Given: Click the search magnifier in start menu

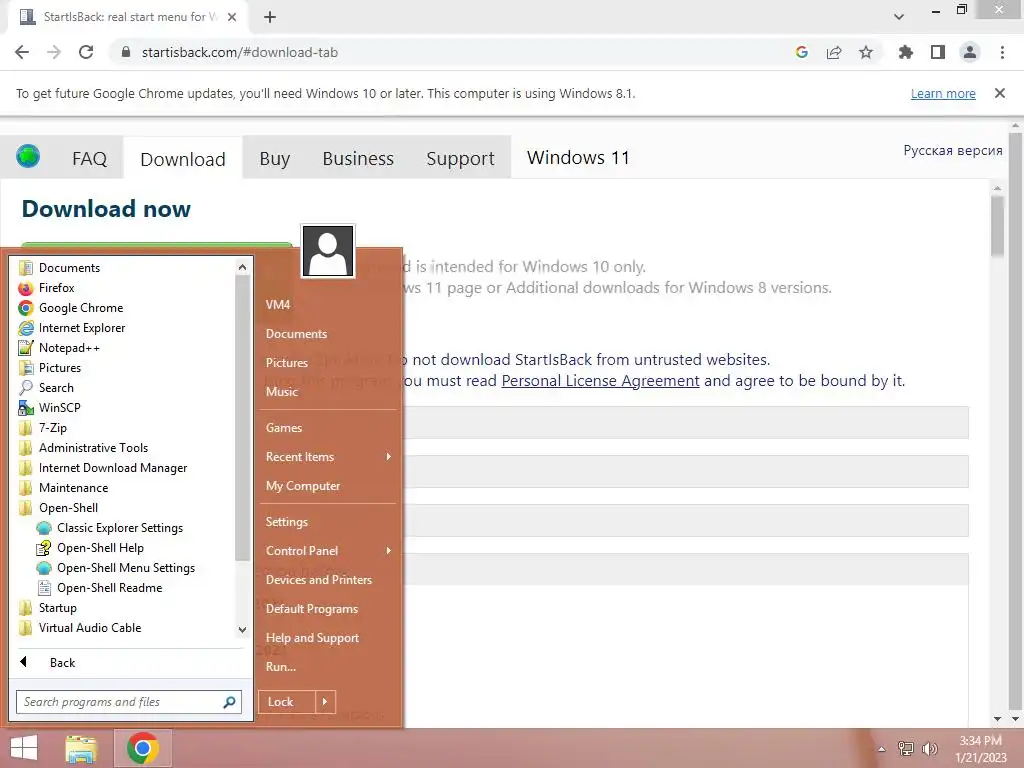Looking at the screenshot, I should click(x=229, y=702).
